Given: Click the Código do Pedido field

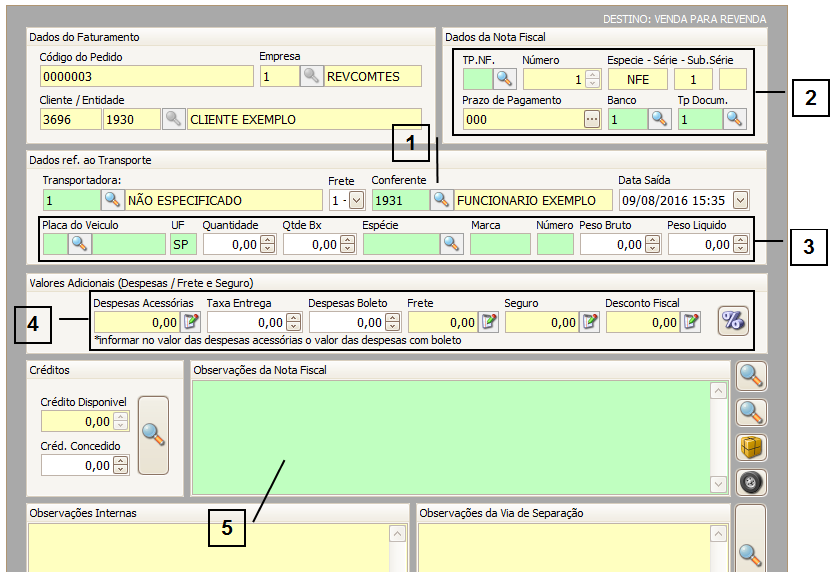Looking at the screenshot, I should coord(146,76).
